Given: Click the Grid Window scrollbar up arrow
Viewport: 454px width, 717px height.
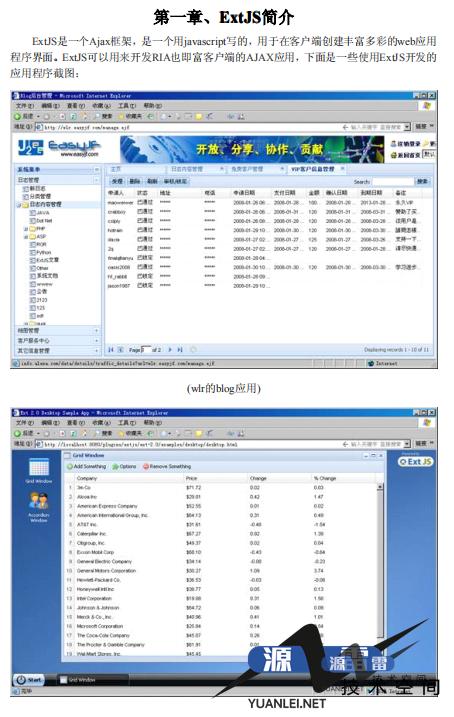Looking at the screenshot, I should pos(379,487).
